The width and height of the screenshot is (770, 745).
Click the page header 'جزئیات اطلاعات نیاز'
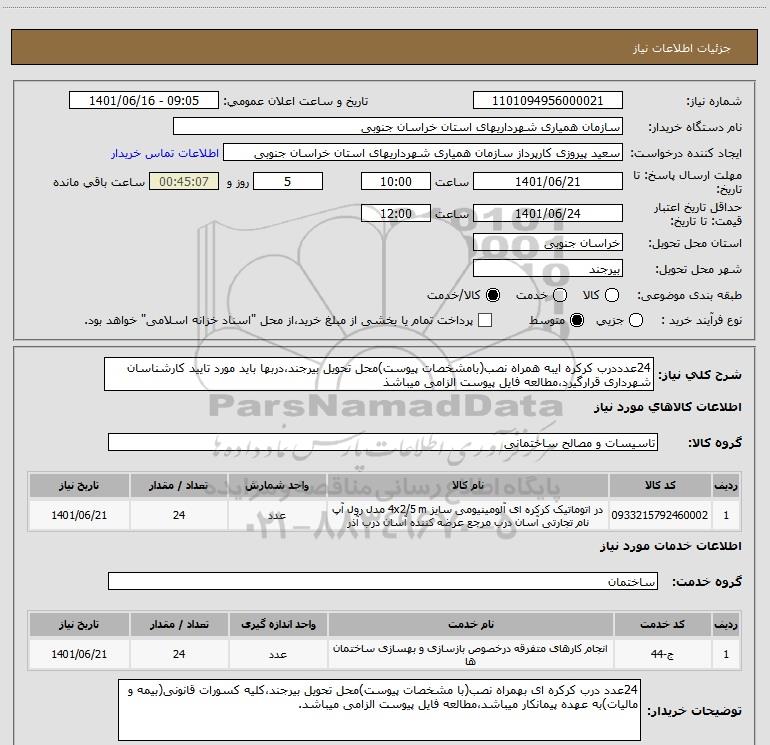point(681,48)
